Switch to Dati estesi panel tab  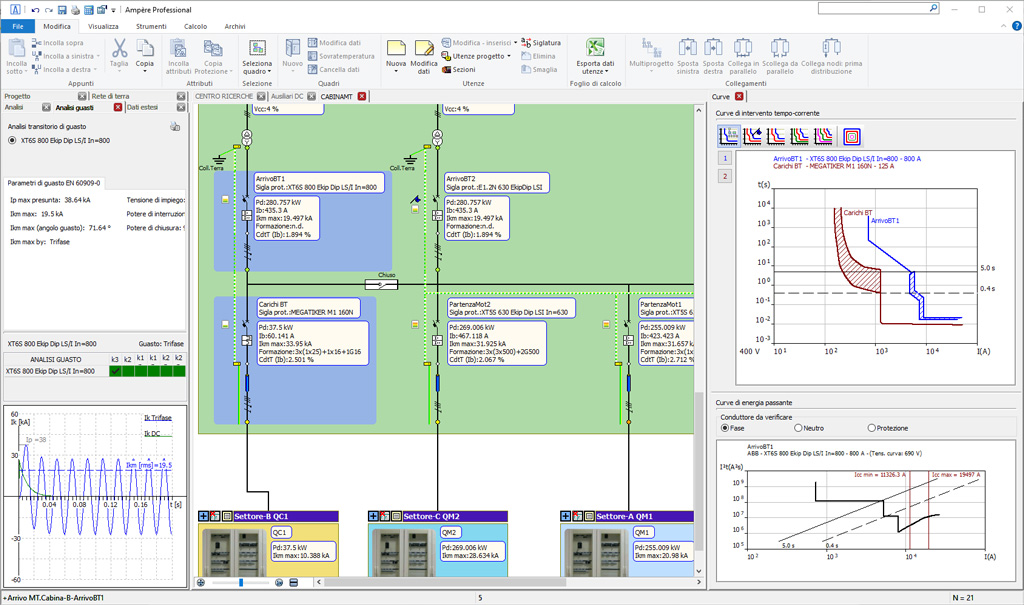click(142, 107)
